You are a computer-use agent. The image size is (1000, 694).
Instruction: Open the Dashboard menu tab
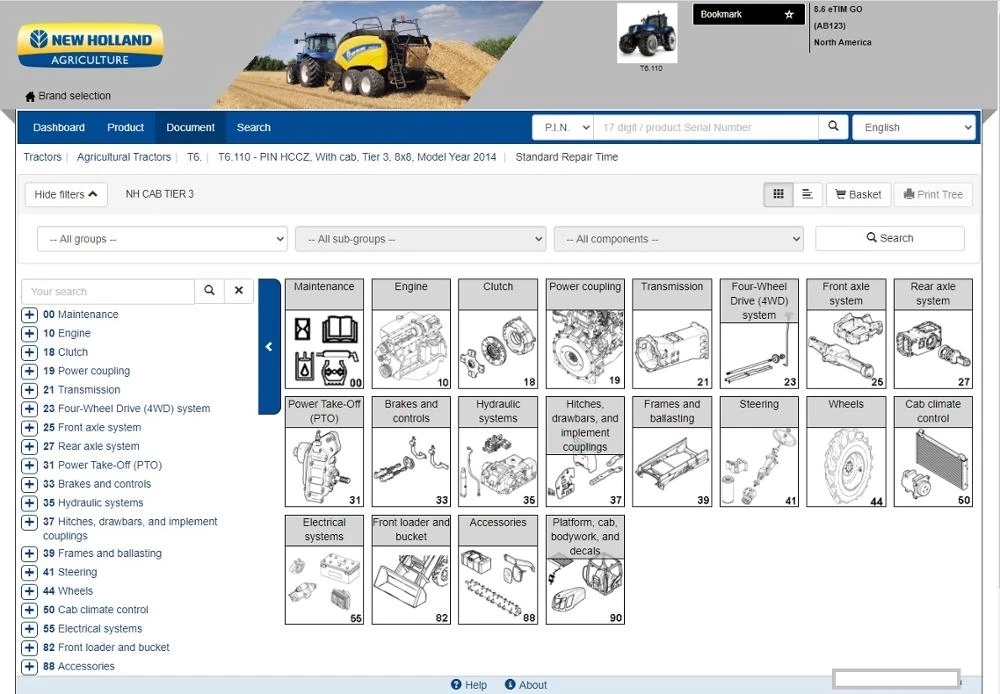58,127
